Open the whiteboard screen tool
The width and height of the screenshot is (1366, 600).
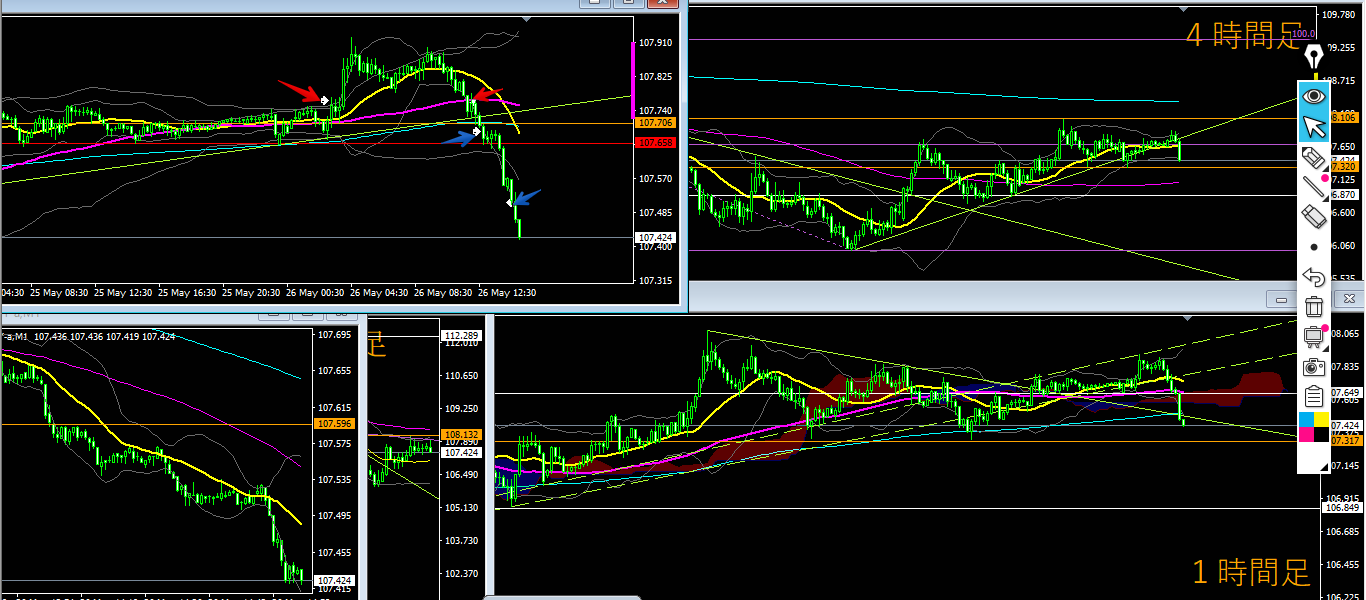click(1313, 337)
